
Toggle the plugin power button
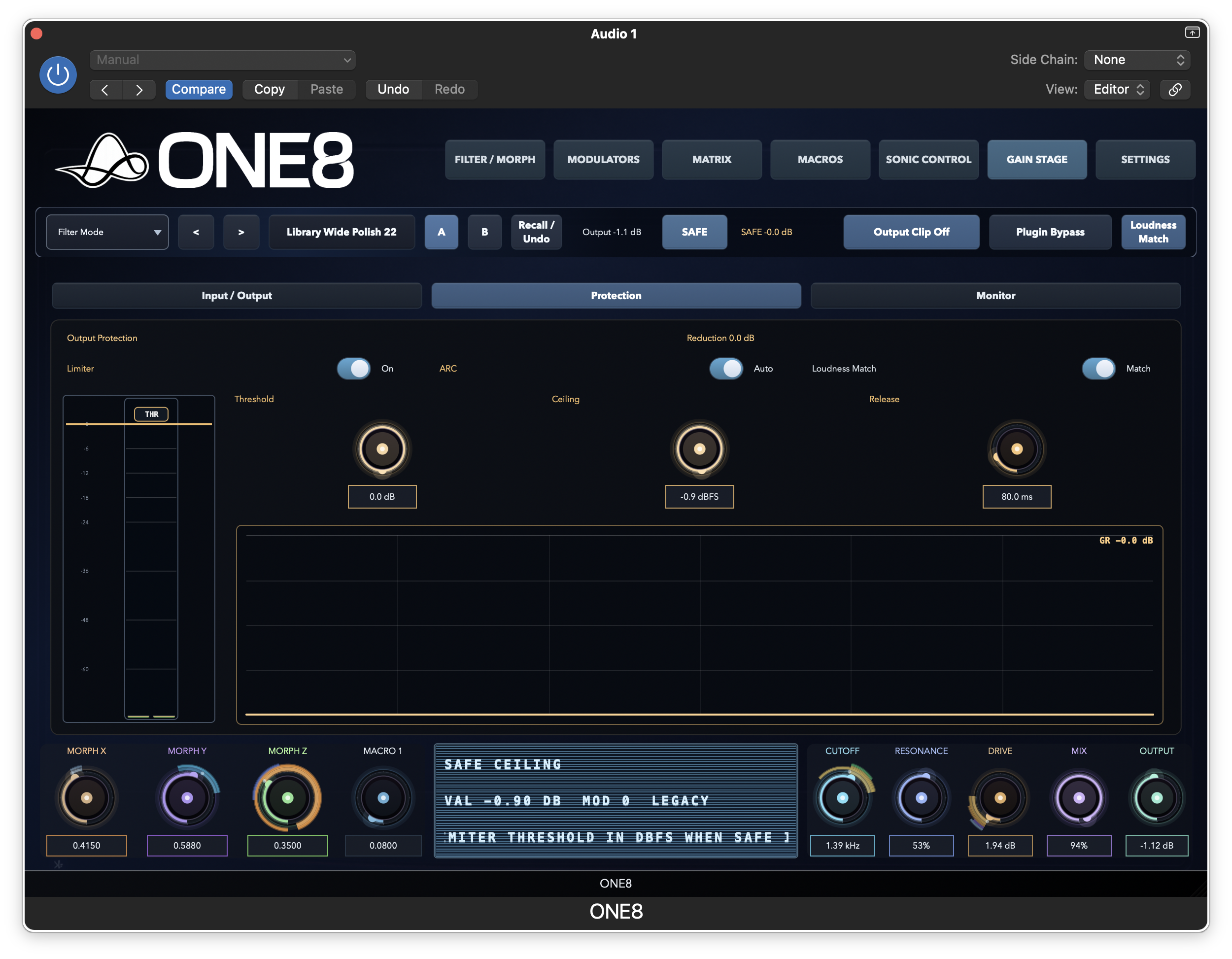pos(58,74)
